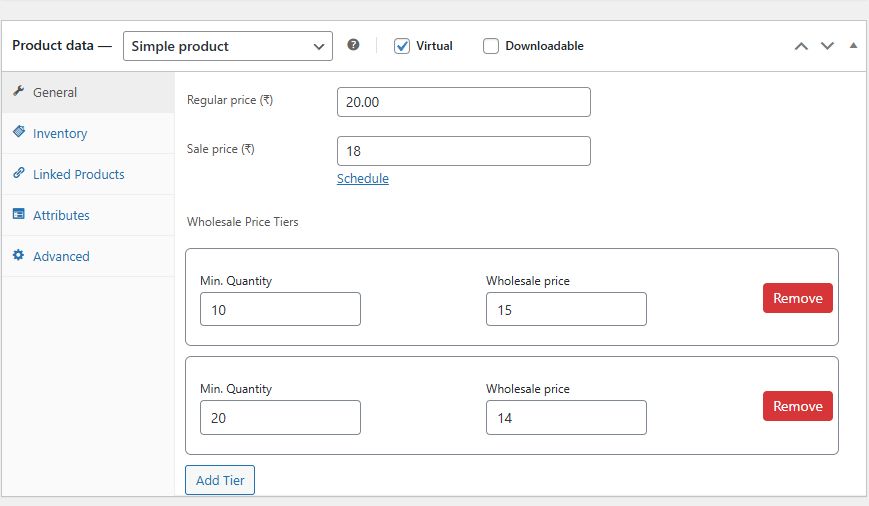Viewport: 869px width, 506px height.
Task: Click the Inventory tag icon
Action: point(18,132)
